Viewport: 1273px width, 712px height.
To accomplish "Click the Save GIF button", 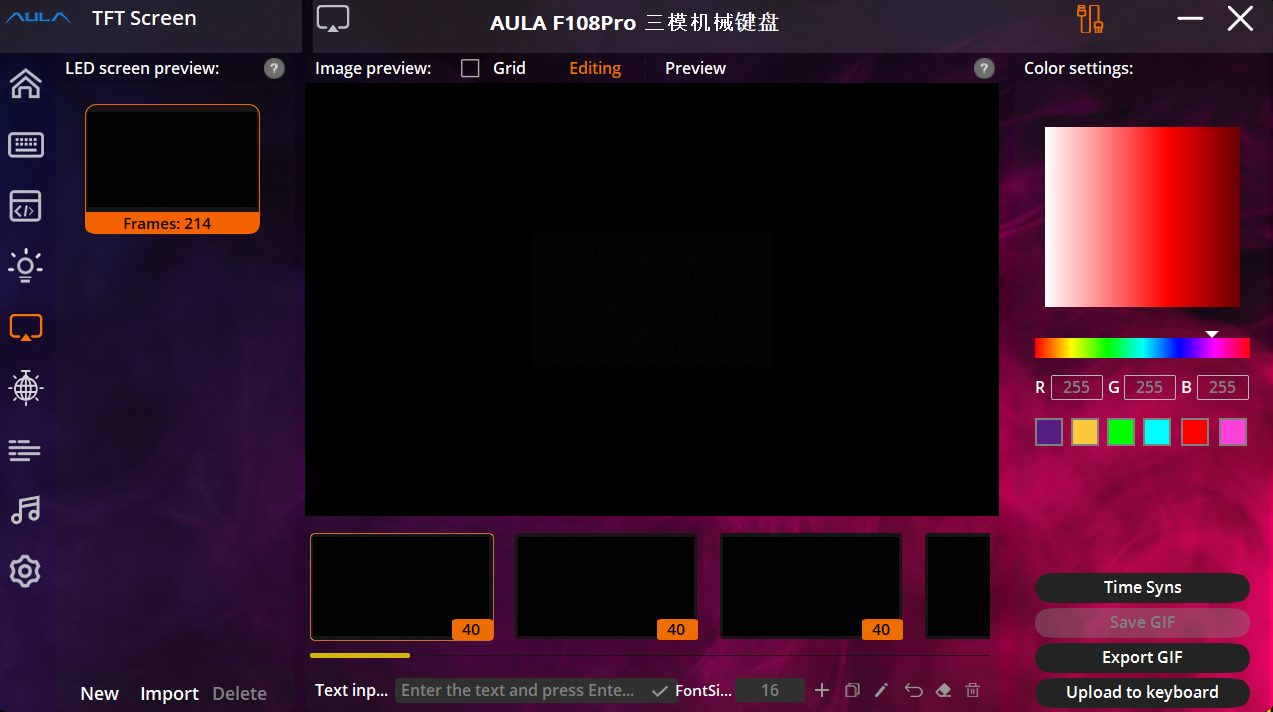I will click(1142, 622).
